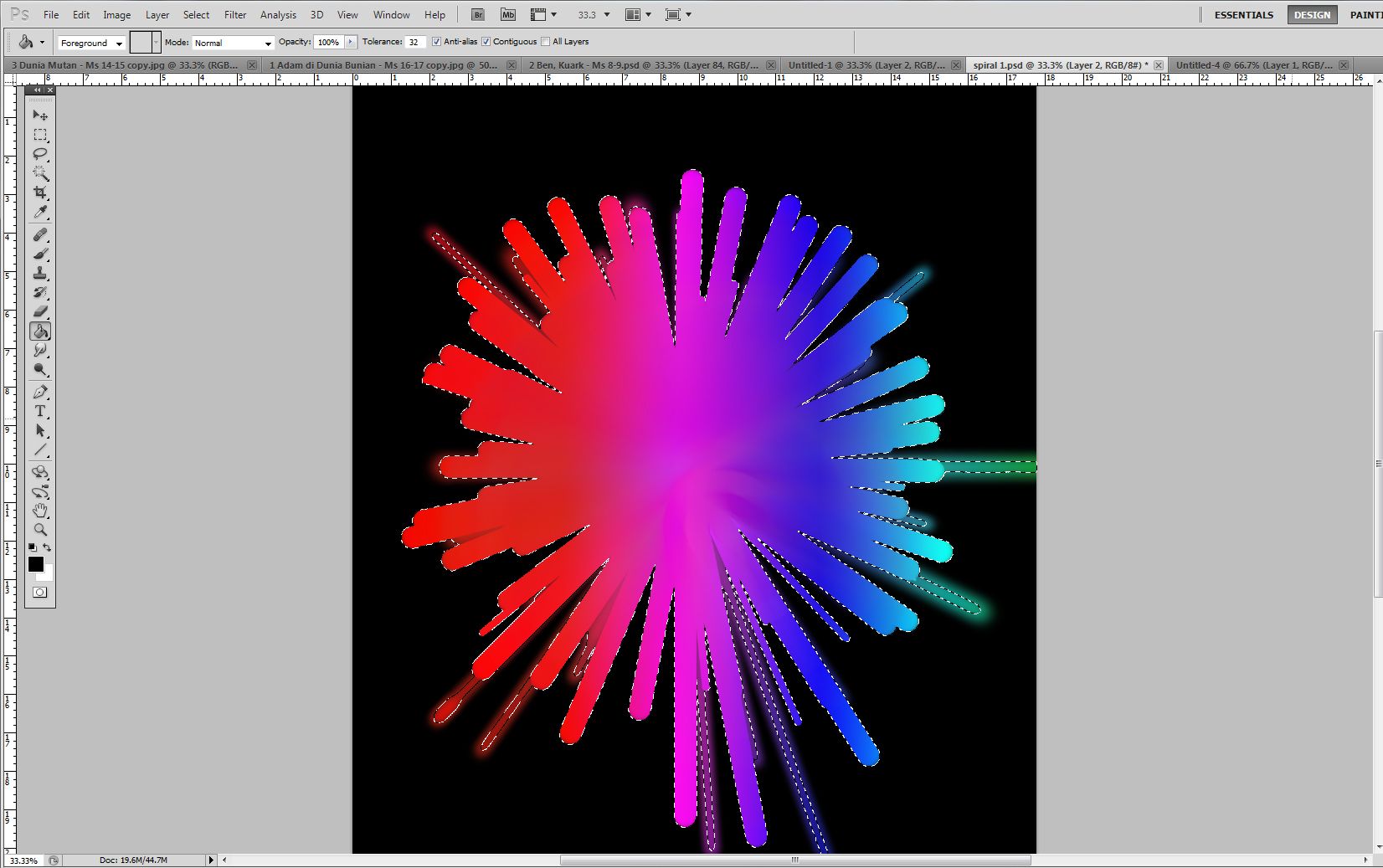Edit the Tolerance value field
Screen dimensions: 1383x868
click(415, 42)
